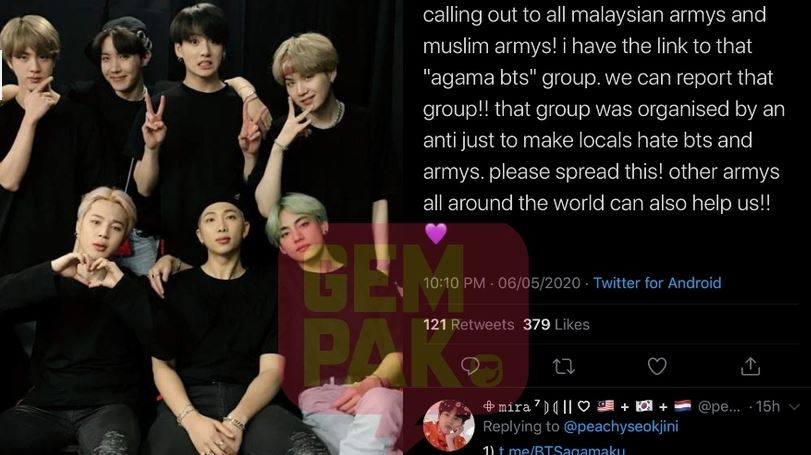Open the replier's profile avatar
The height and width of the screenshot is (455, 811).
448,425
